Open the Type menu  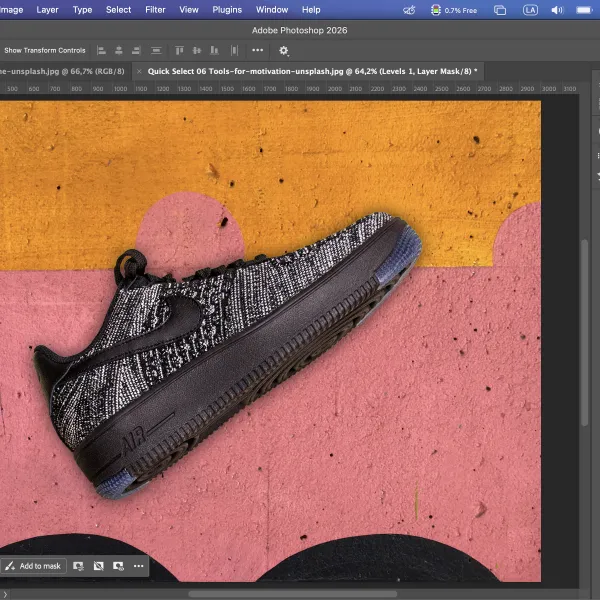[x=82, y=10]
